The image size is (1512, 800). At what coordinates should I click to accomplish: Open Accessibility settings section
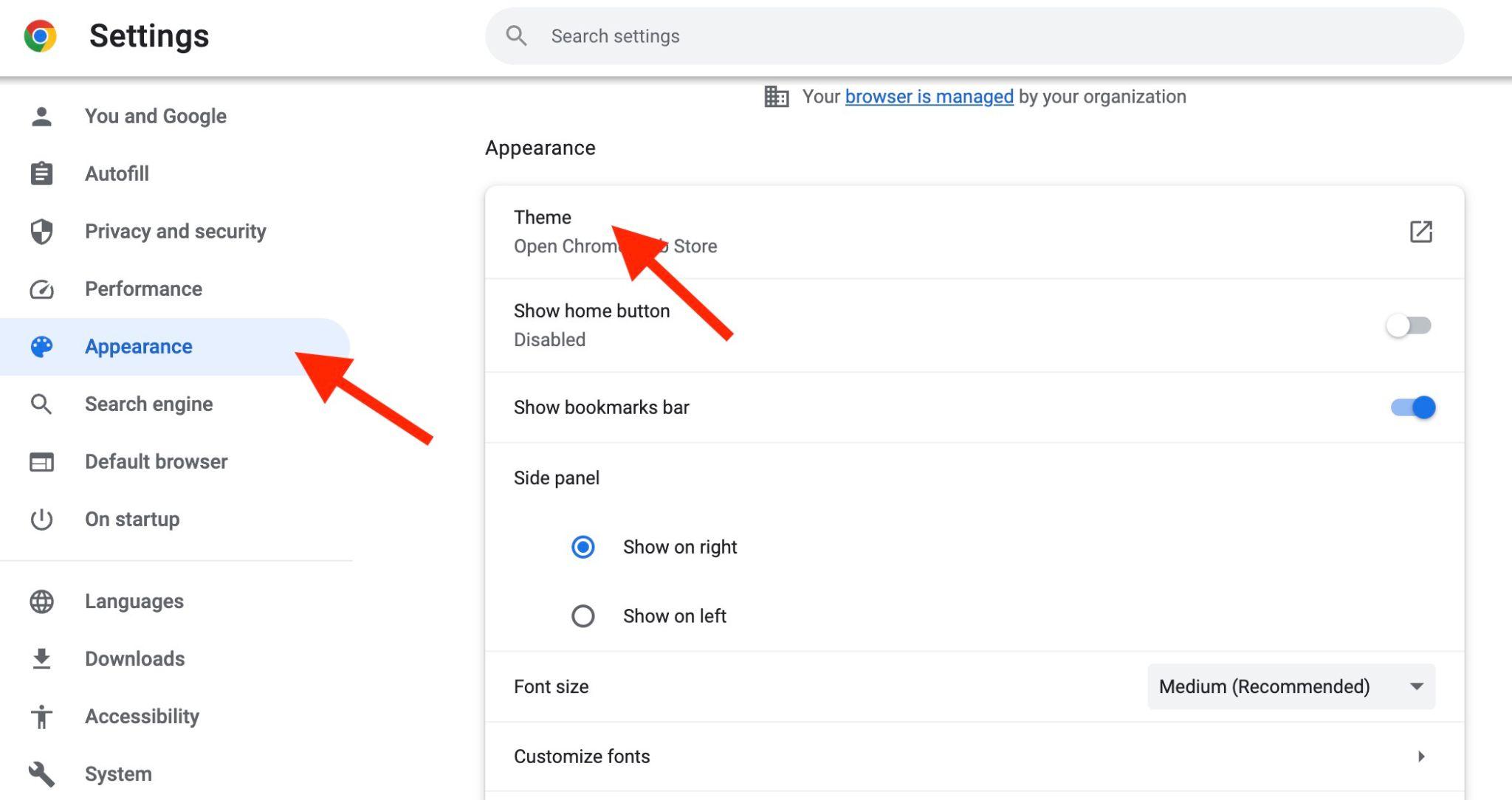click(x=142, y=716)
